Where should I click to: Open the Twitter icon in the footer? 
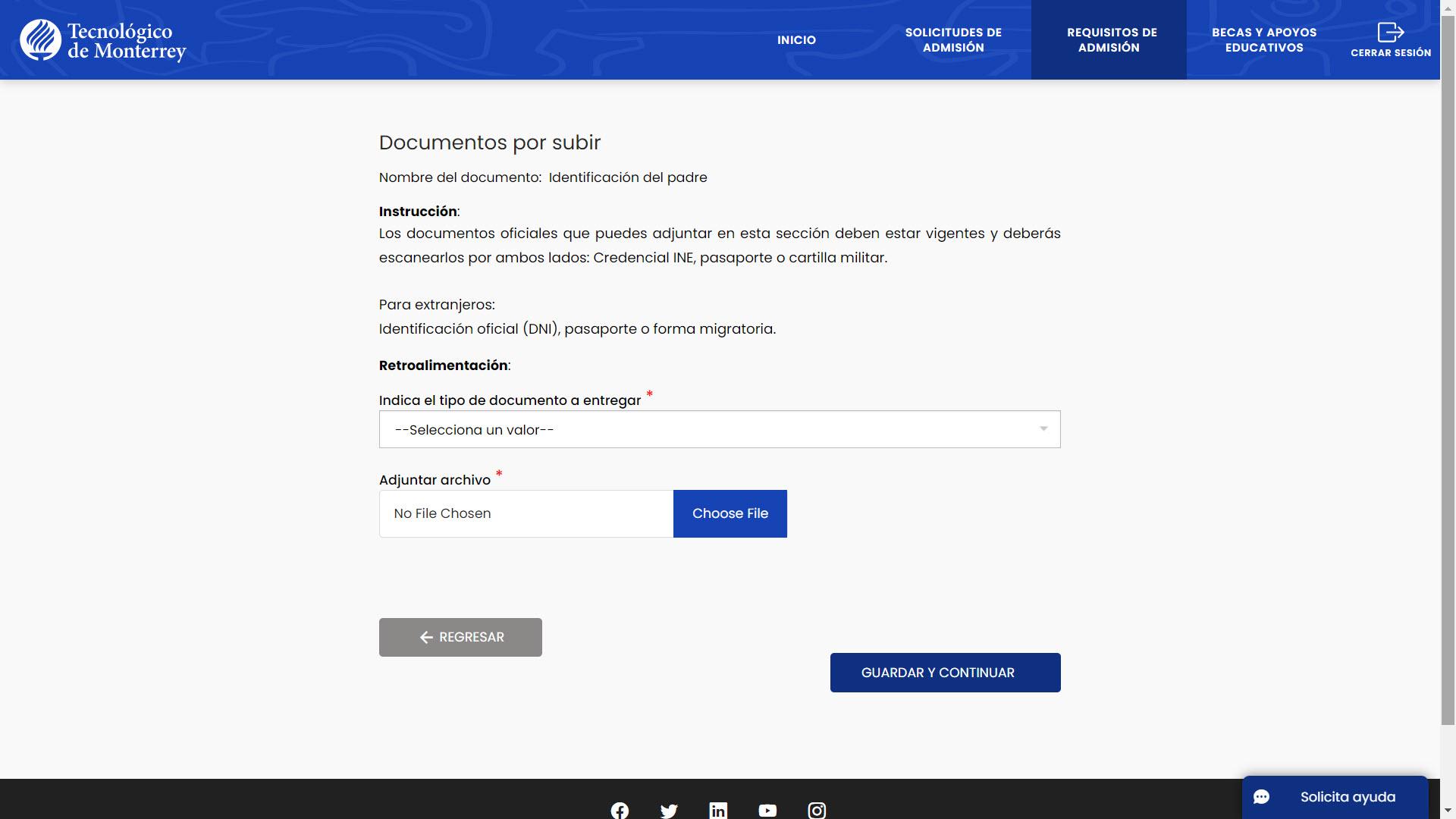pos(669,810)
